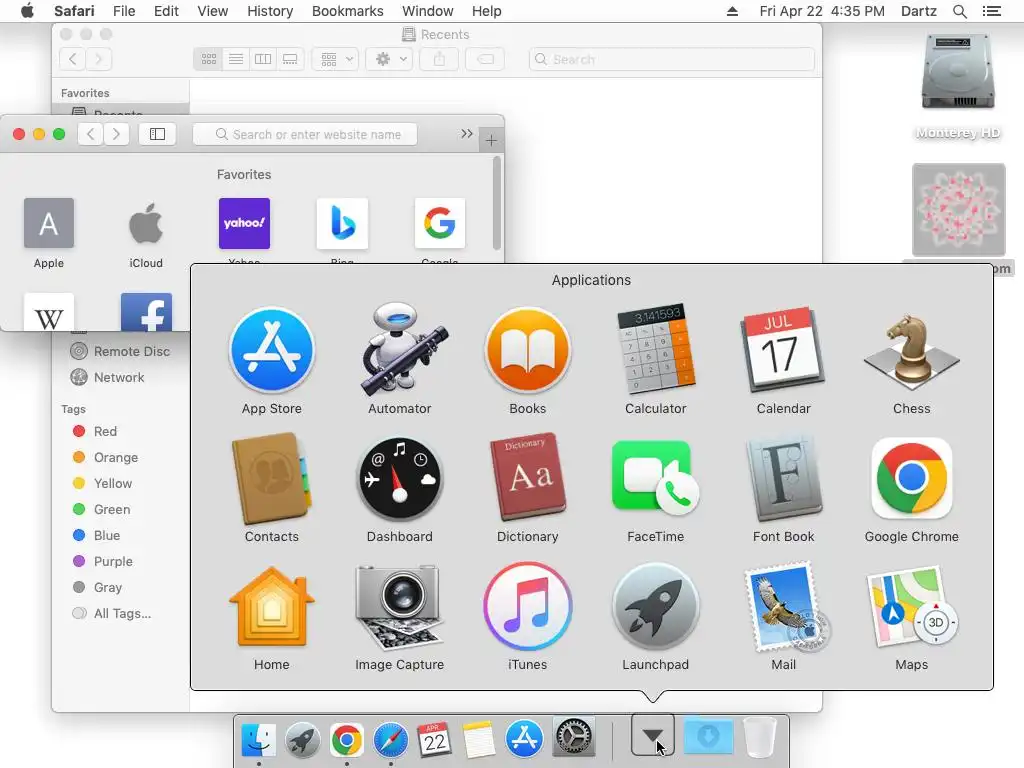This screenshot has height=768, width=1024.
Task: Open the Apple menu
Action: 27,11
